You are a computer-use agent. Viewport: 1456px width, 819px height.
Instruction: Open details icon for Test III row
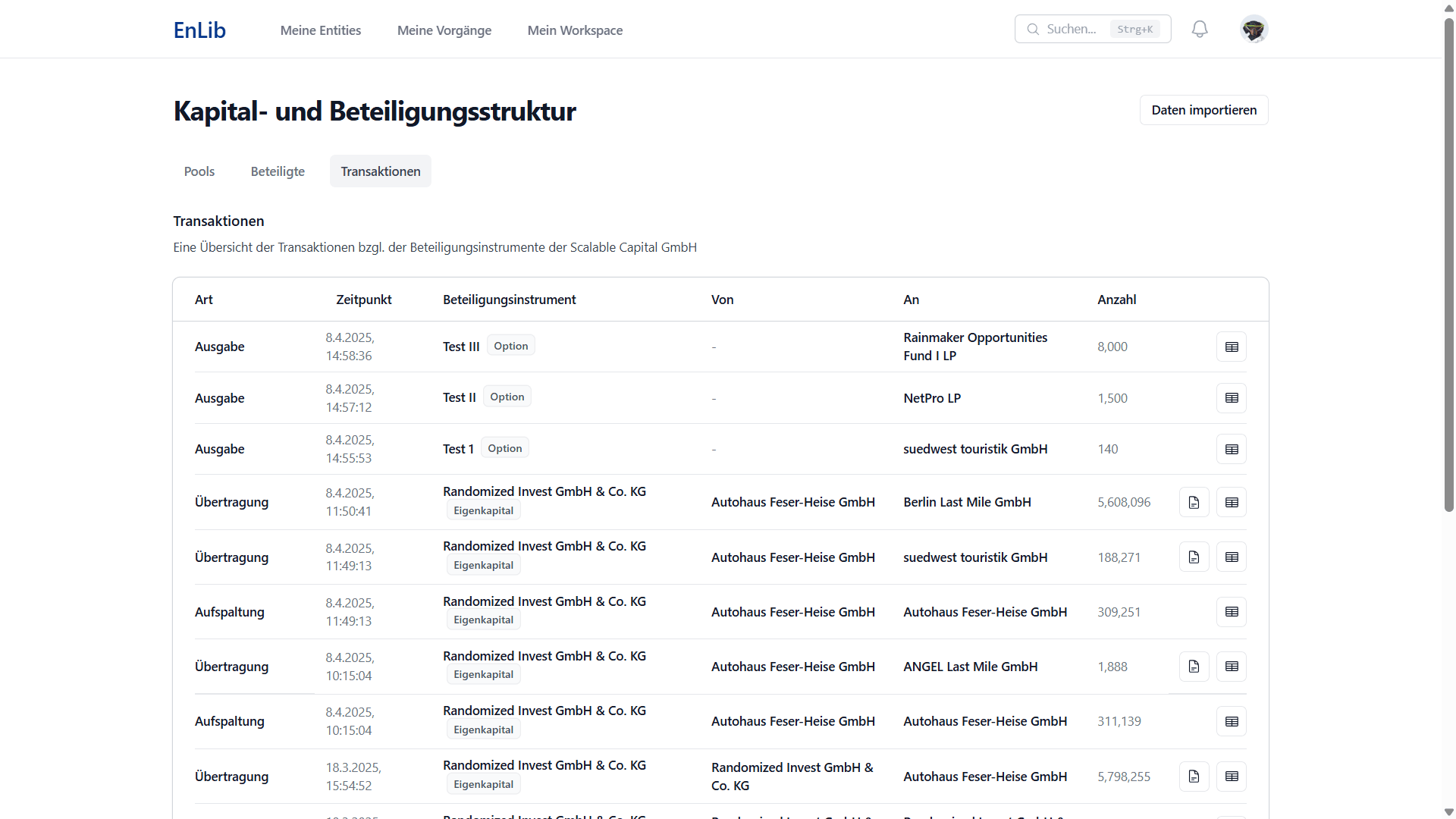[1232, 347]
